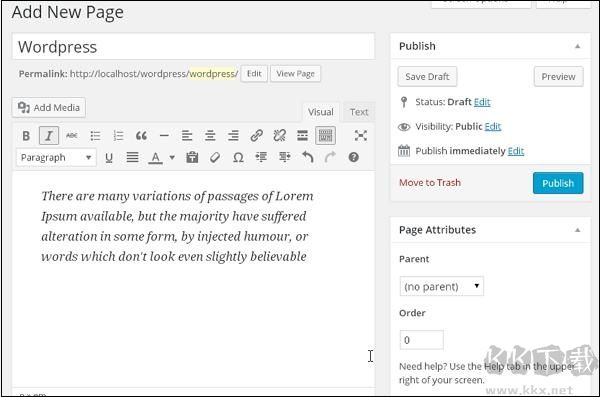Click the permalink Edit button
This screenshot has height=397, width=600.
coord(254,74)
